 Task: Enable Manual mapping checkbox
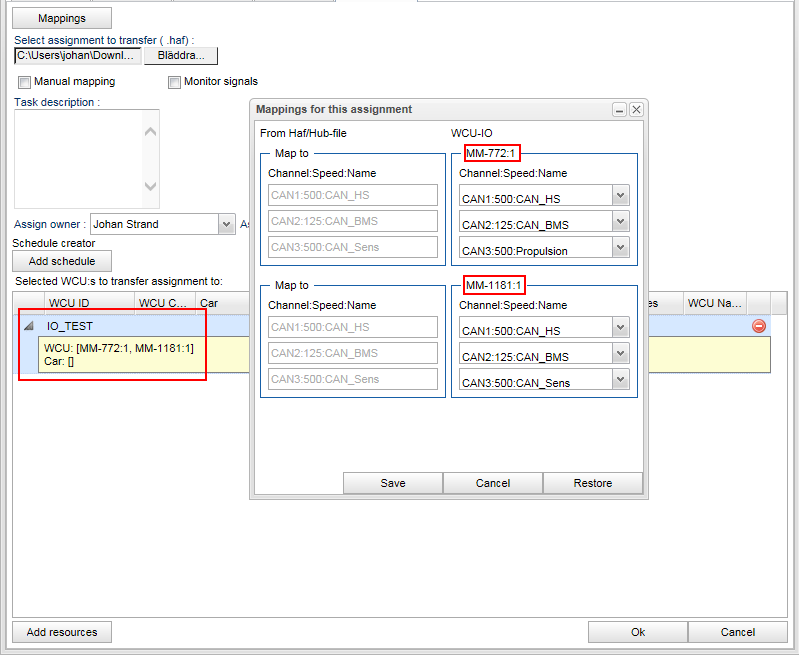click(x=25, y=82)
